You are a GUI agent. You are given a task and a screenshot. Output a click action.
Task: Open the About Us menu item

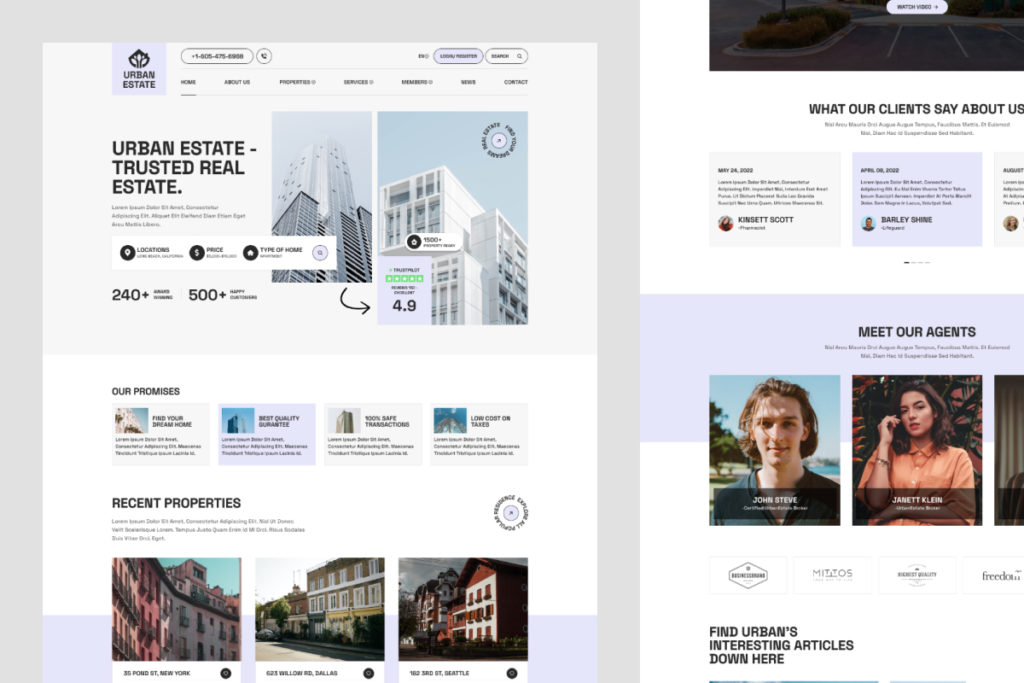[237, 82]
